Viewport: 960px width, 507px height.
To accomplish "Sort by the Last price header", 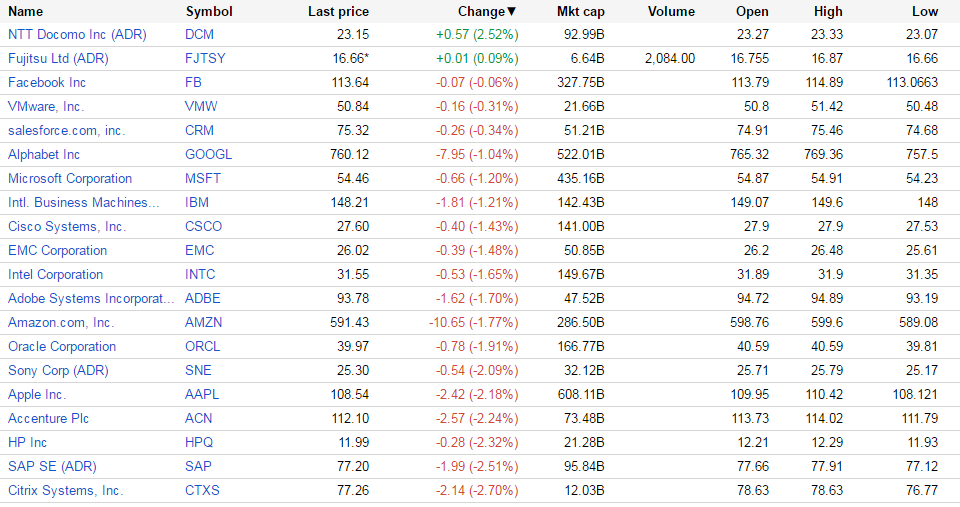I will tap(338, 12).
